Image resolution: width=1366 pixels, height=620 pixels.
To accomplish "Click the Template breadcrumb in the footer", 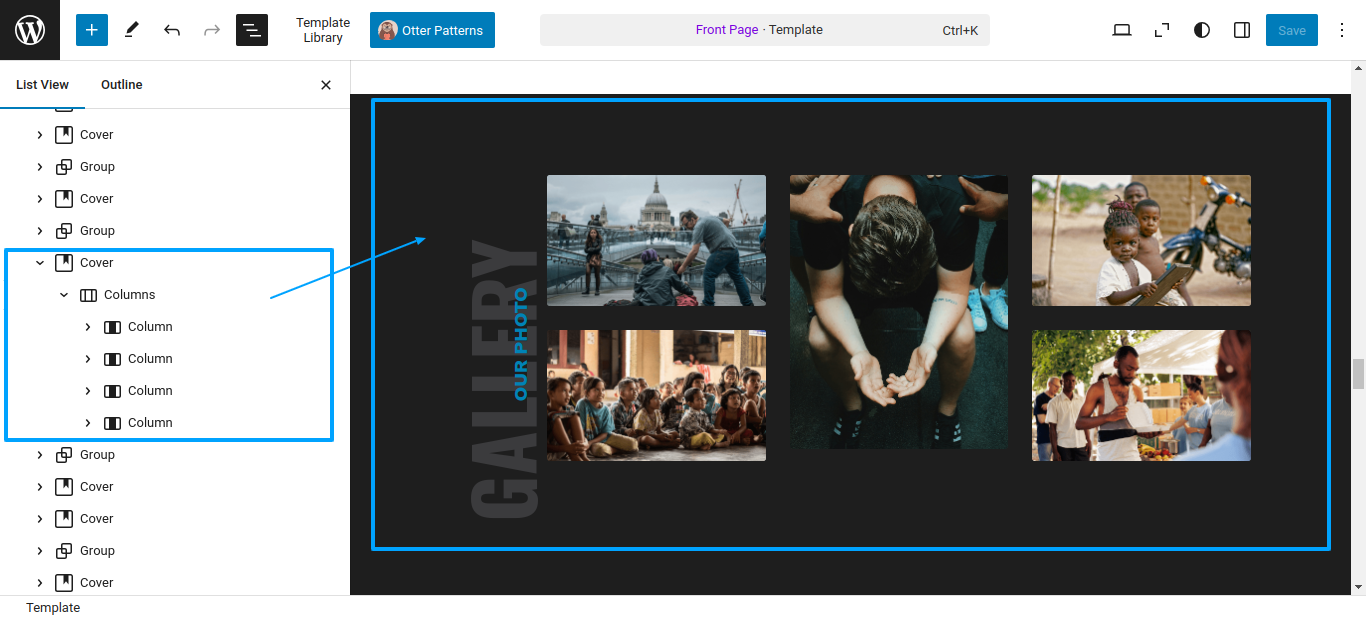I will (53, 608).
